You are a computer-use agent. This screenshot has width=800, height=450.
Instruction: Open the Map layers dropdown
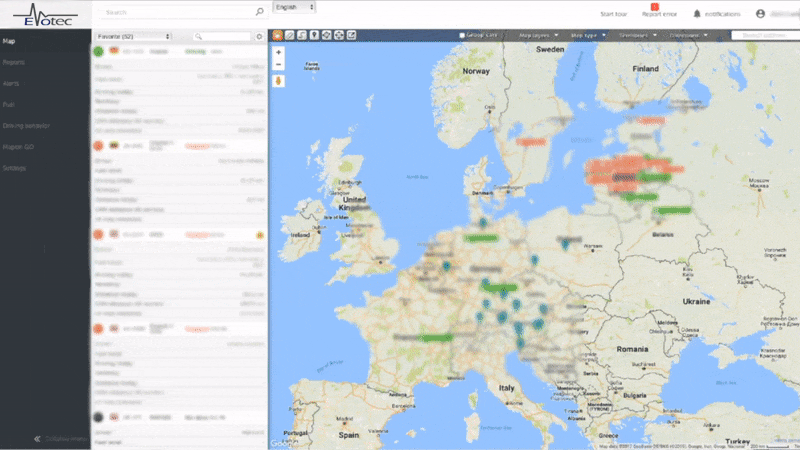pos(538,35)
